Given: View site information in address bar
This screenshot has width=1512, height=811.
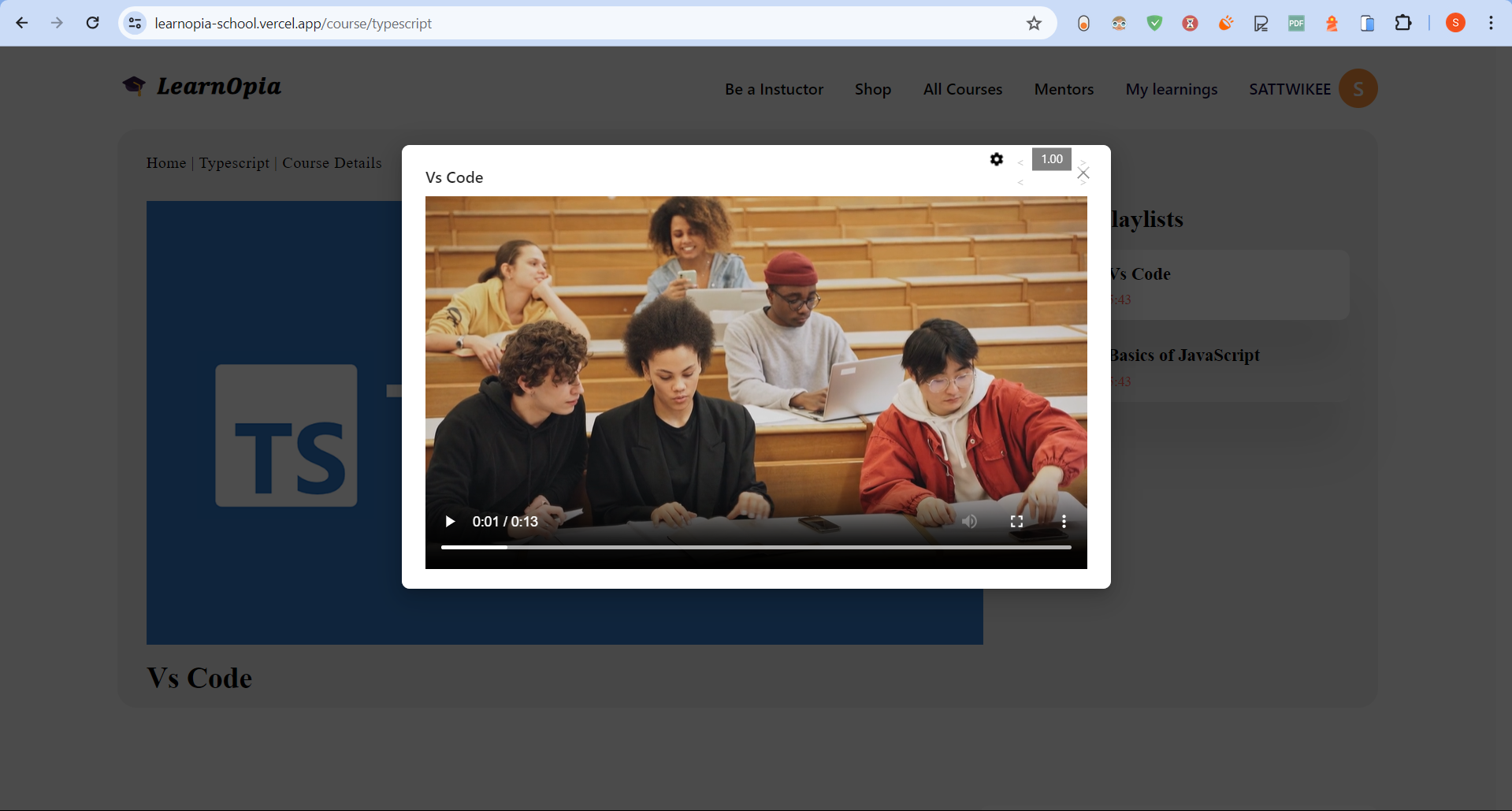Looking at the screenshot, I should pos(136,24).
